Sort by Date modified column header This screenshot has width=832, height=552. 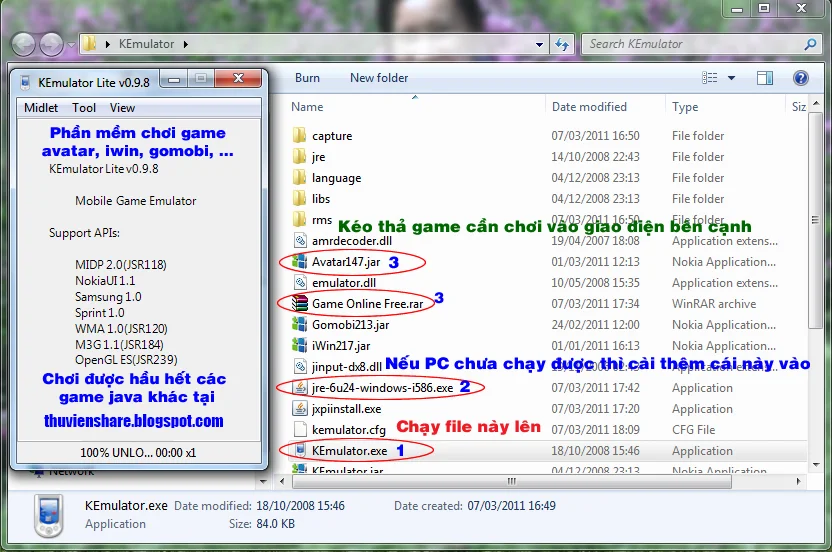point(589,107)
